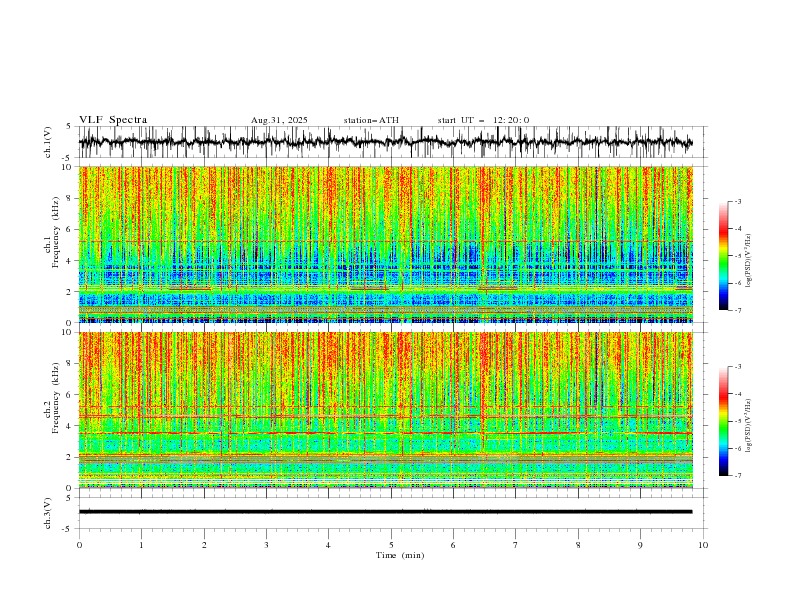792x612 pixels.
Task: Click the 'ch.3(V)' axis label
Action: pos(48,513)
